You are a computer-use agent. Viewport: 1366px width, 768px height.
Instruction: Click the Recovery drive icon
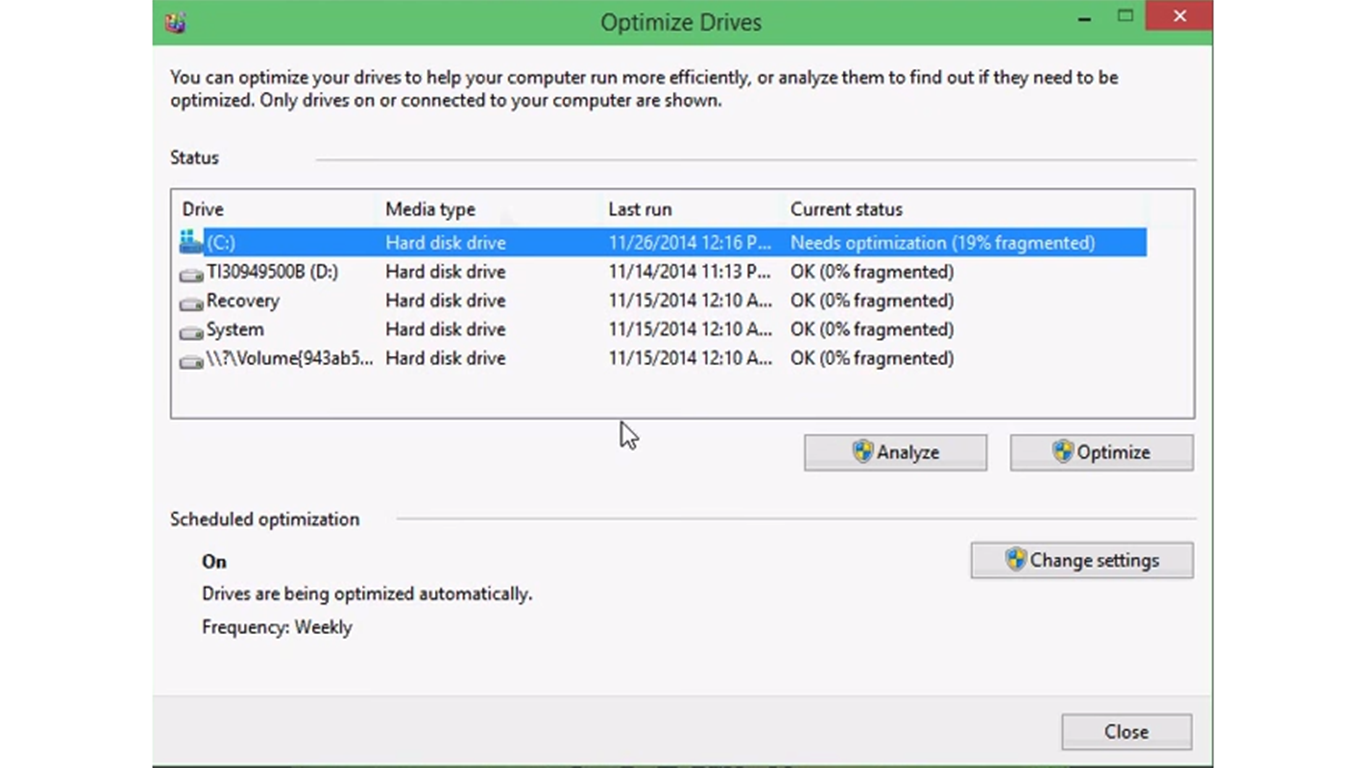pos(191,302)
